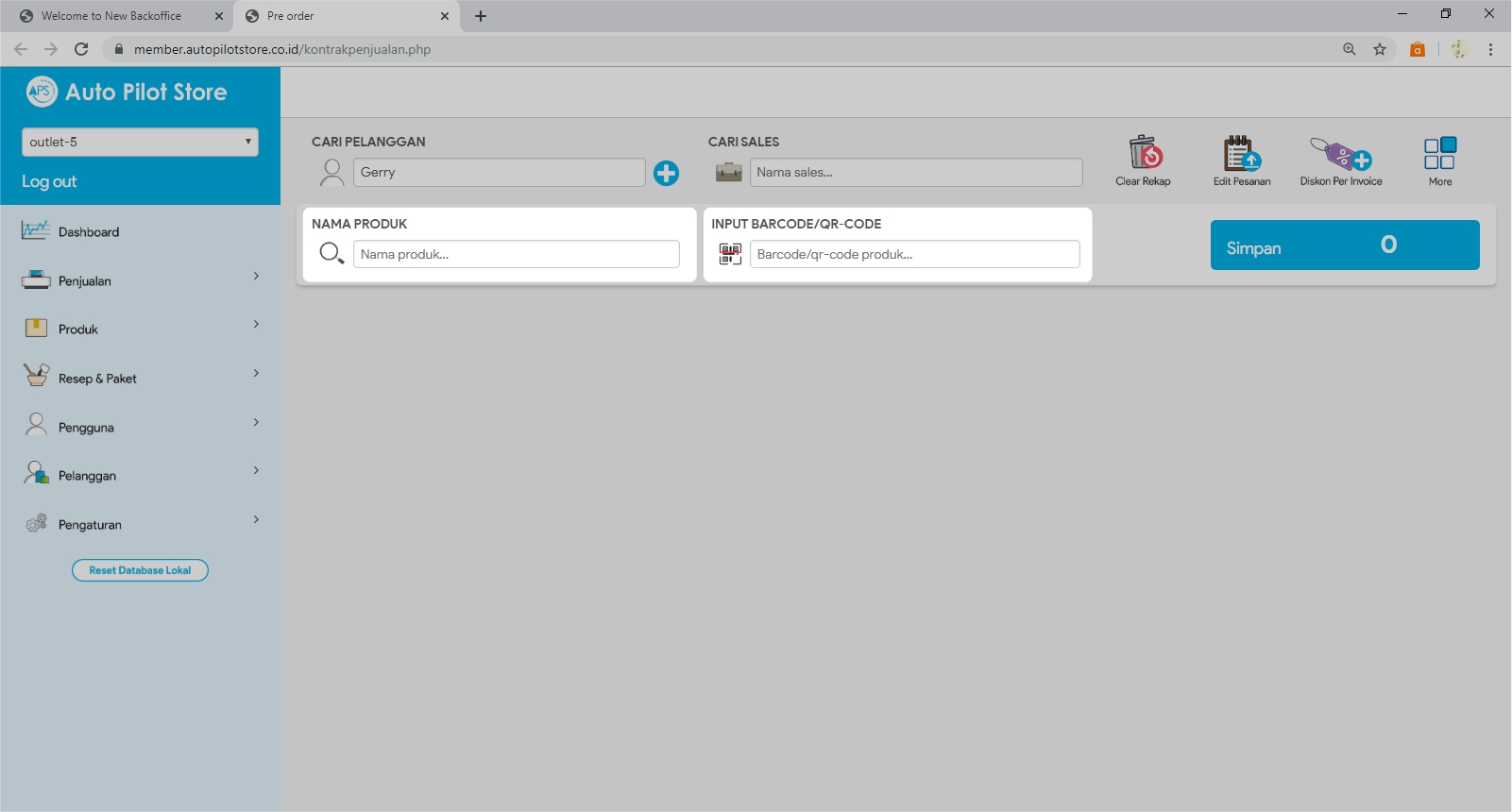Bookmark this page with star icon
This screenshot has width=1512, height=812.
pos(1380,49)
